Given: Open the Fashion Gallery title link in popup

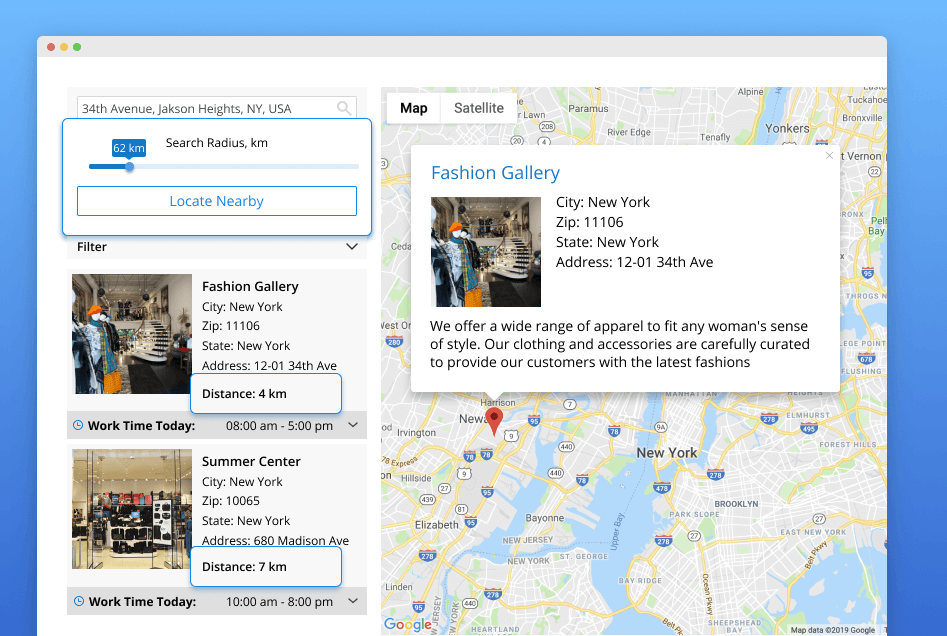Looking at the screenshot, I should coord(495,173).
